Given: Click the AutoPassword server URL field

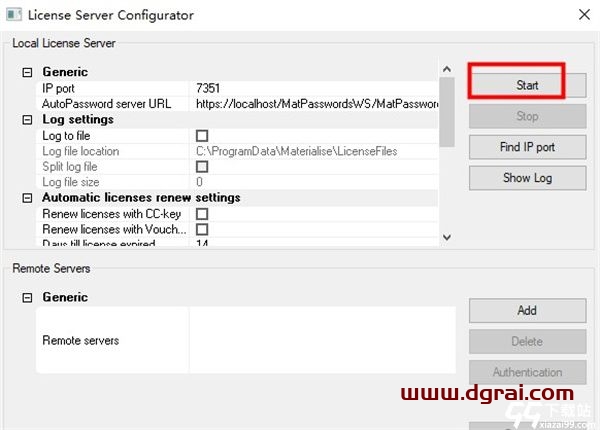Looking at the screenshot, I should (x=315, y=103).
